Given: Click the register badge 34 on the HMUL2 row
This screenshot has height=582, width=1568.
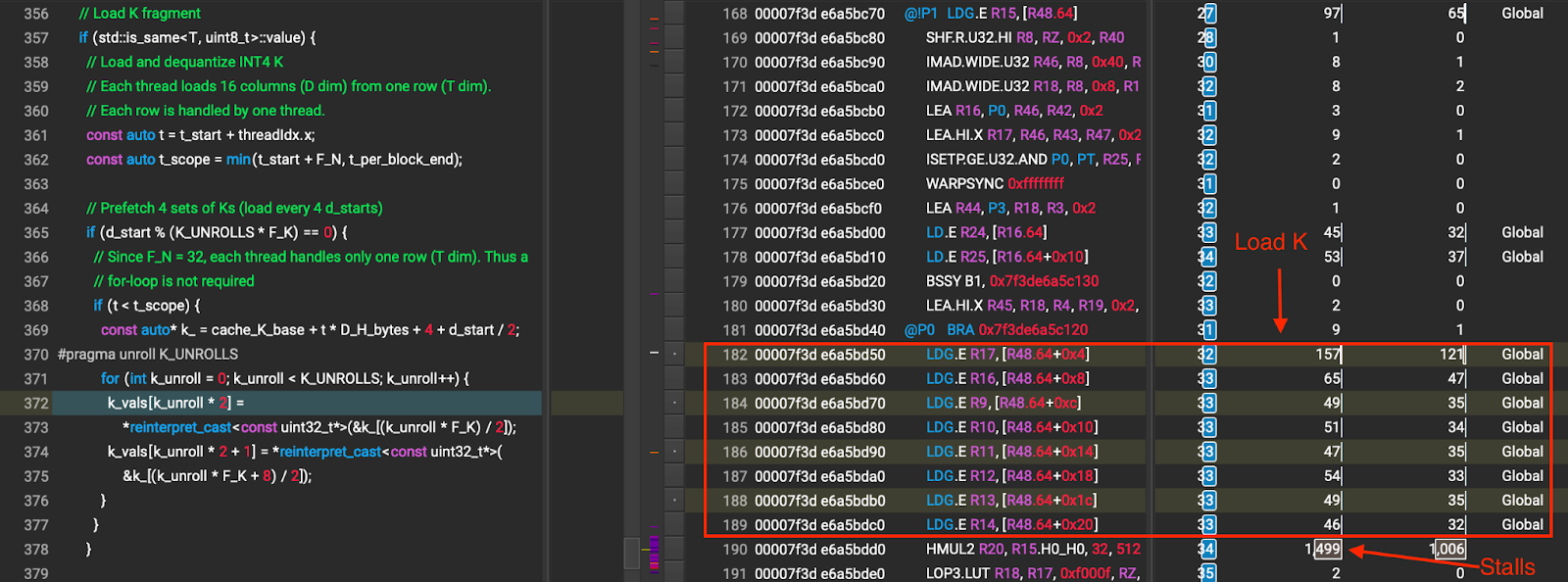Looking at the screenshot, I should (x=1207, y=550).
